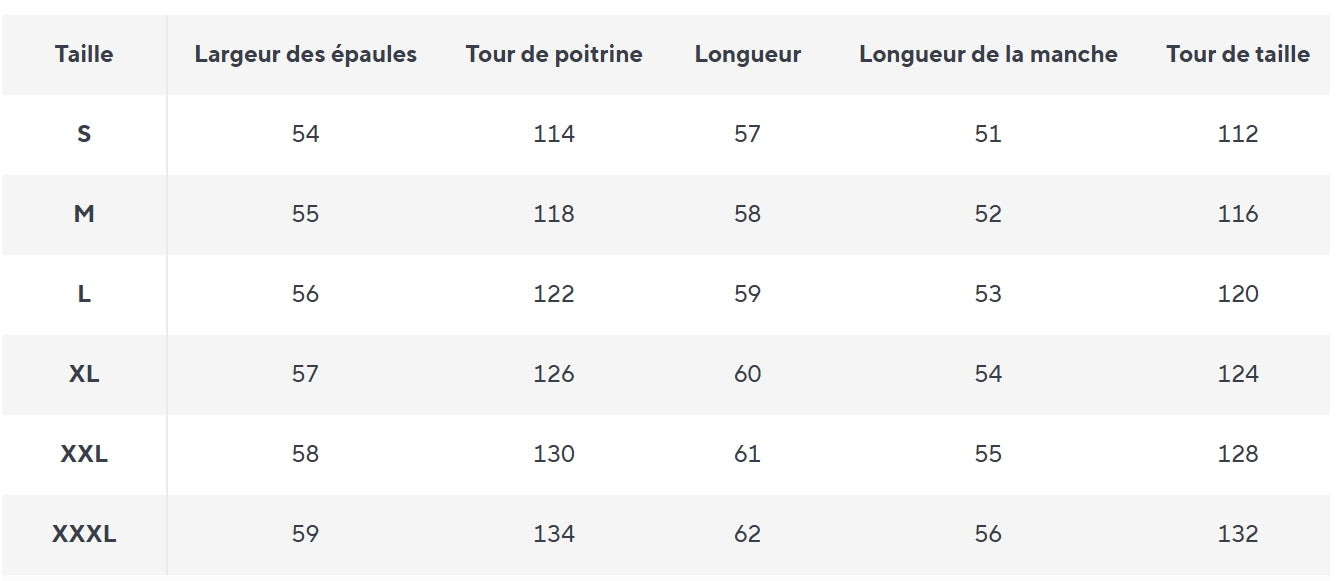Viewport: 1339px width, 581px height.
Task: Click the 'Tour de taille' column header
Action: pos(1238,54)
